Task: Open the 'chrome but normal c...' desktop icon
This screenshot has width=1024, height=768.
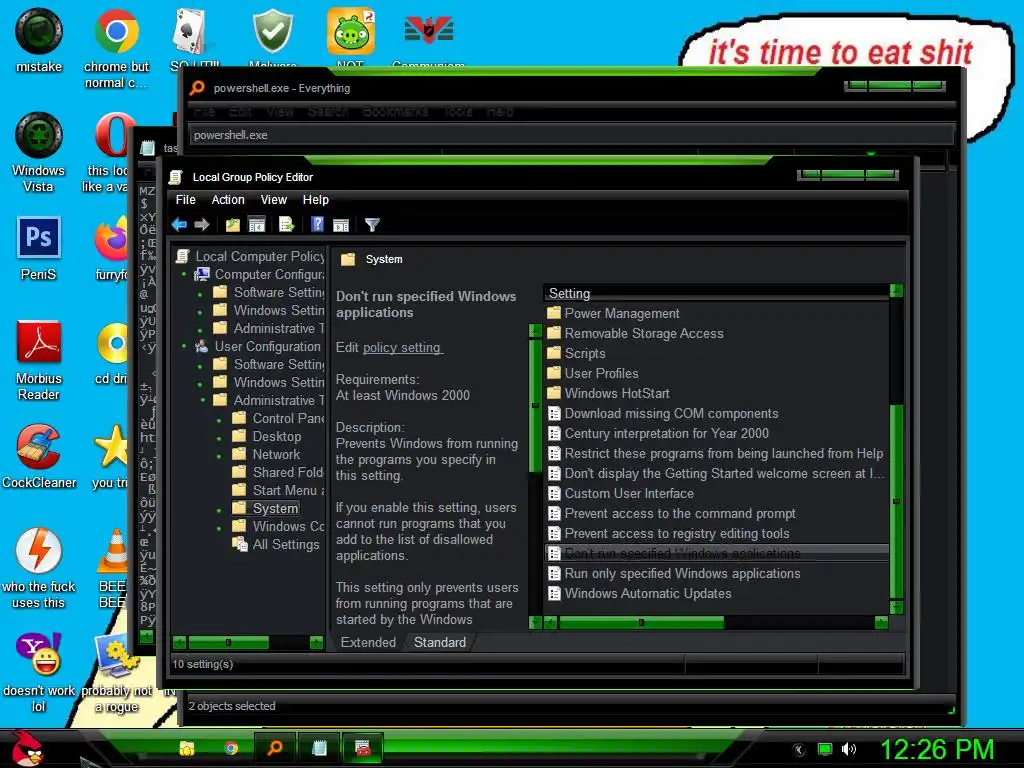Action: point(116,48)
